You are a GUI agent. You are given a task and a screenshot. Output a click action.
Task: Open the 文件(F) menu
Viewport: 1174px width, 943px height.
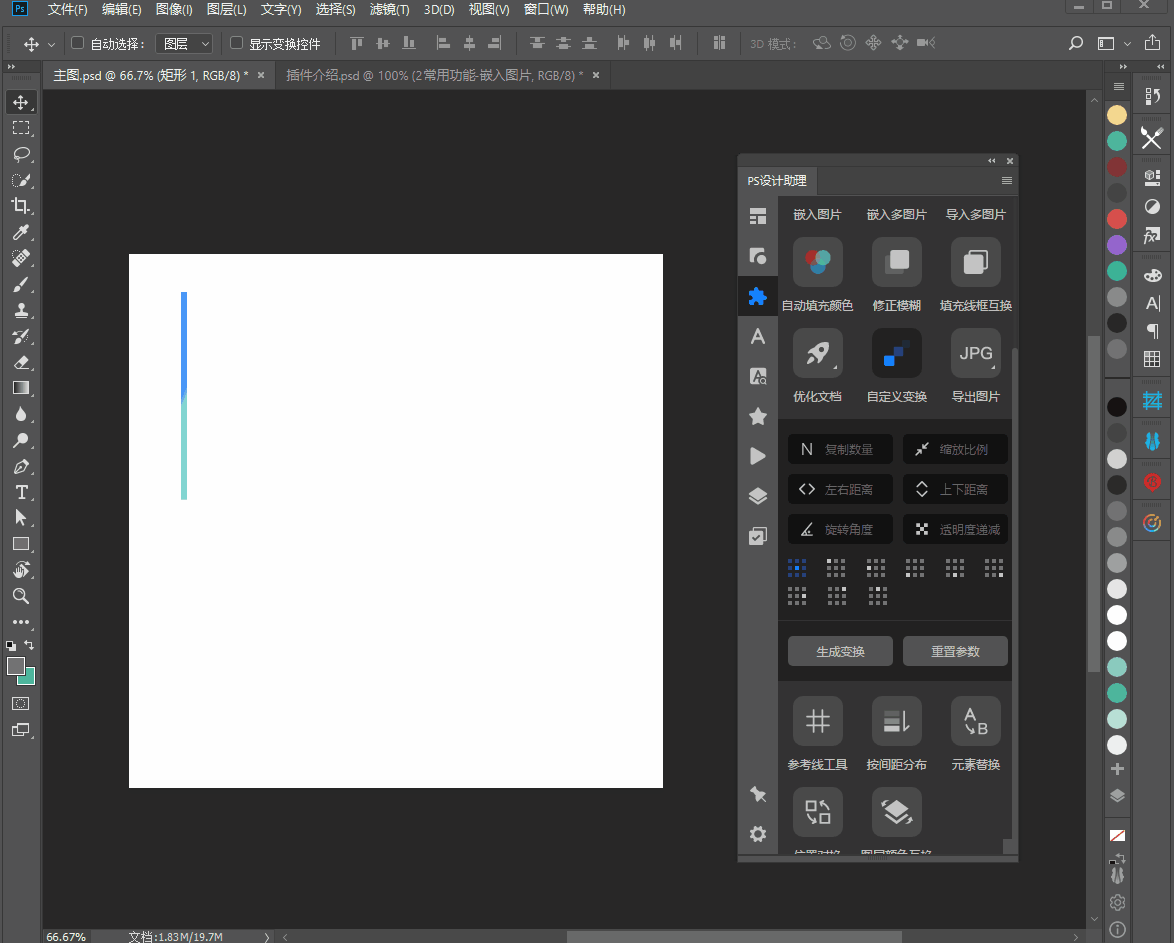pyautogui.click(x=67, y=10)
